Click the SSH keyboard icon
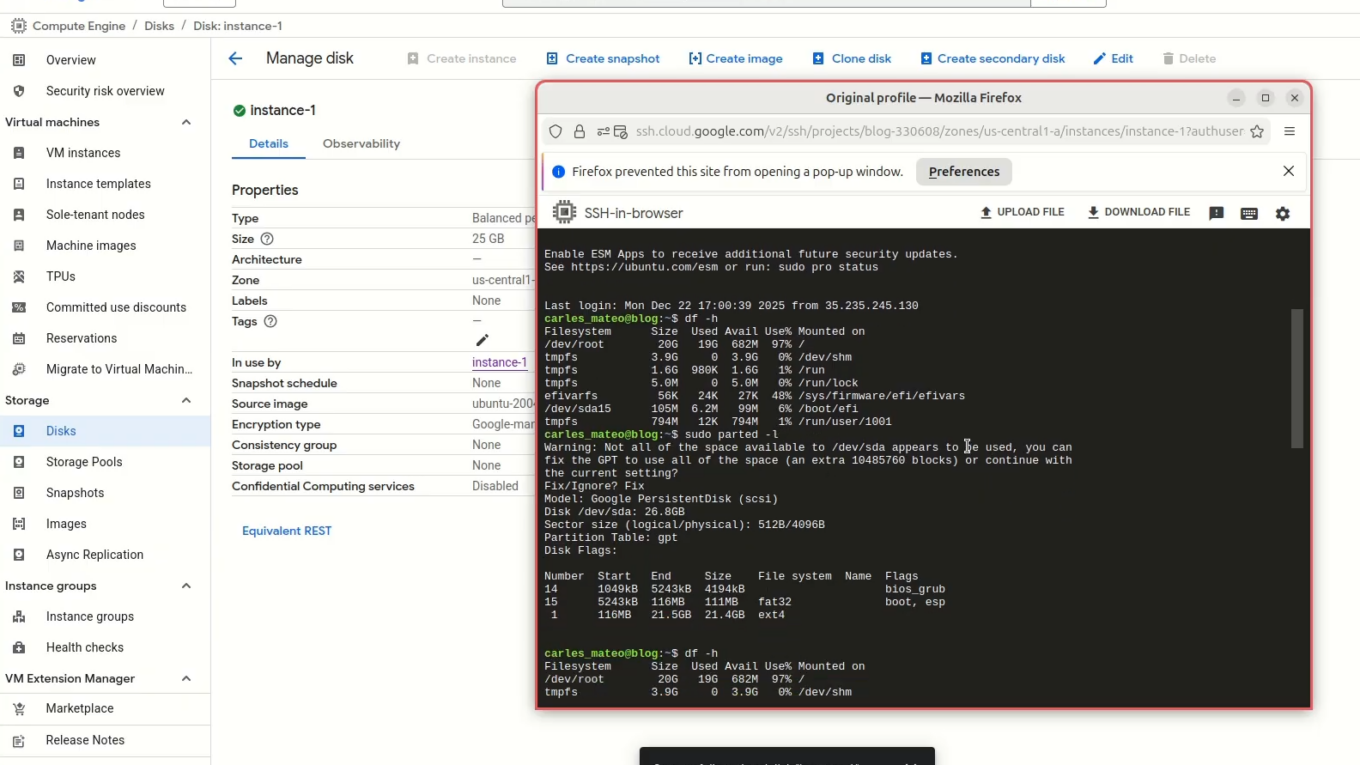 click(1249, 213)
